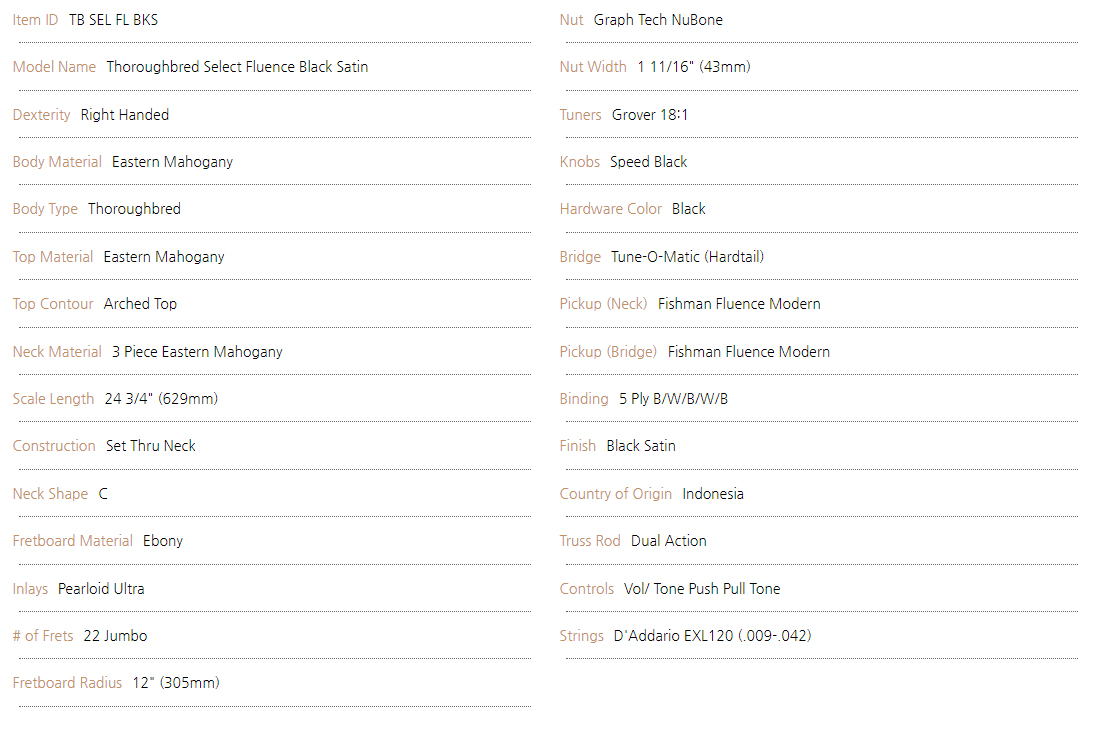Click the 'Pickup (Bridge)' label
The height and width of the screenshot is (739, 1106).
[608, 352]
